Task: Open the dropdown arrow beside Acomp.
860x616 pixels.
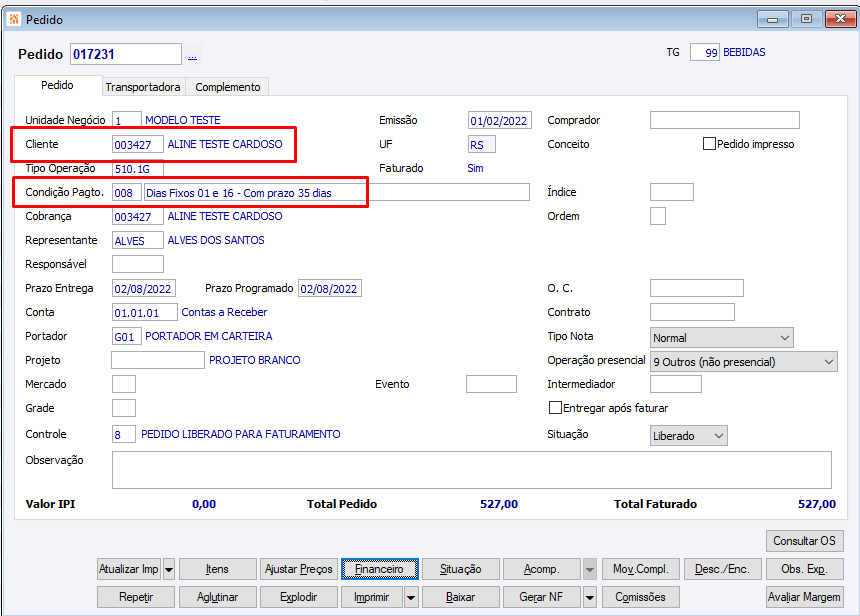Action: [x=590, y=569]
